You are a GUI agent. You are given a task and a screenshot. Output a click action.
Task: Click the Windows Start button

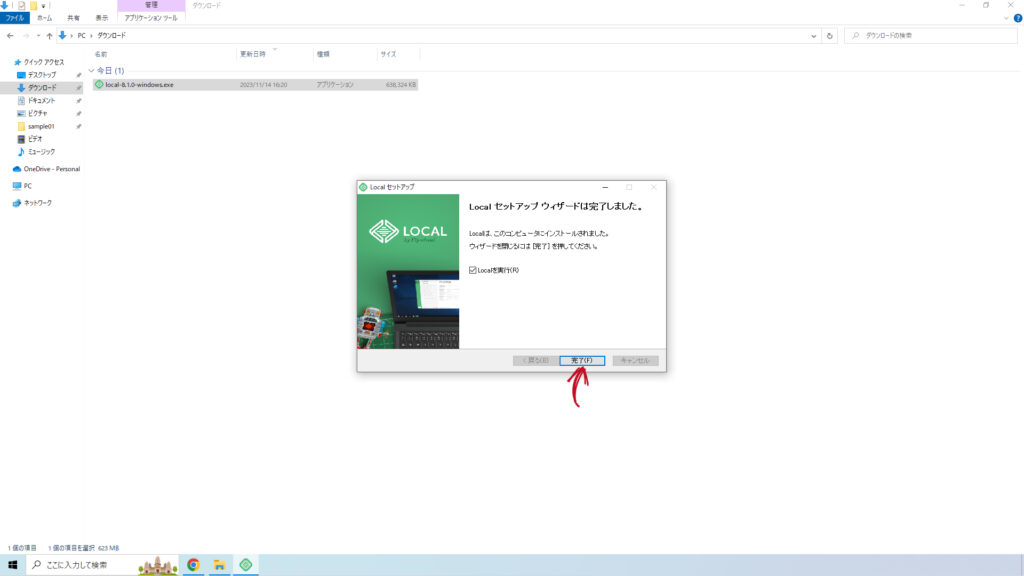click(12, 565)
